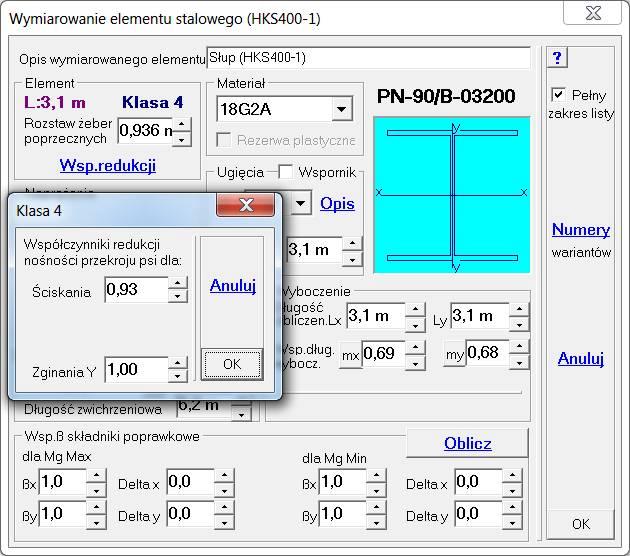This screenshot has width=630, height=556.
Task: Click the mx button
Action: click(x=350, y=355)
